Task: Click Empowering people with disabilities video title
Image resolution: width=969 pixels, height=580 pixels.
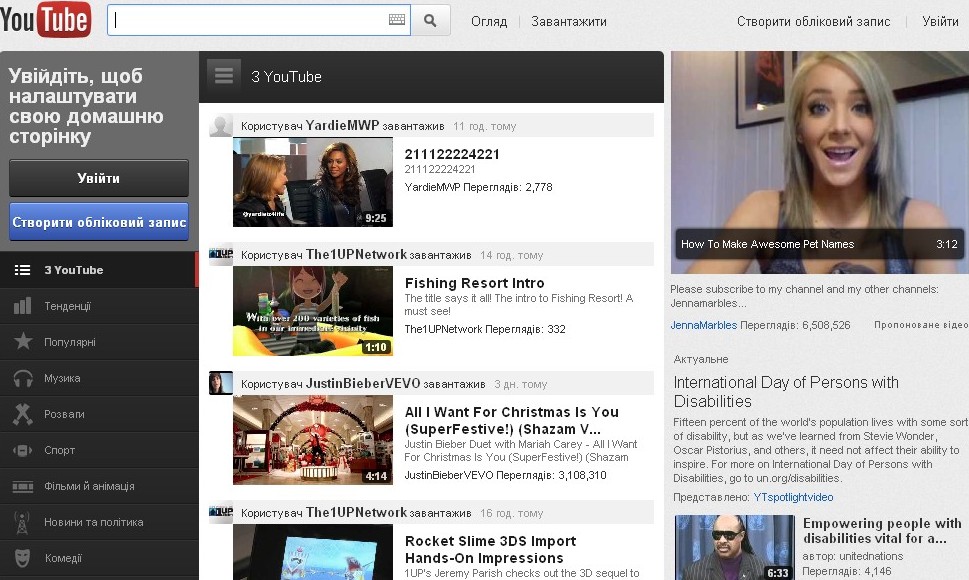Action: pos(882,531)
